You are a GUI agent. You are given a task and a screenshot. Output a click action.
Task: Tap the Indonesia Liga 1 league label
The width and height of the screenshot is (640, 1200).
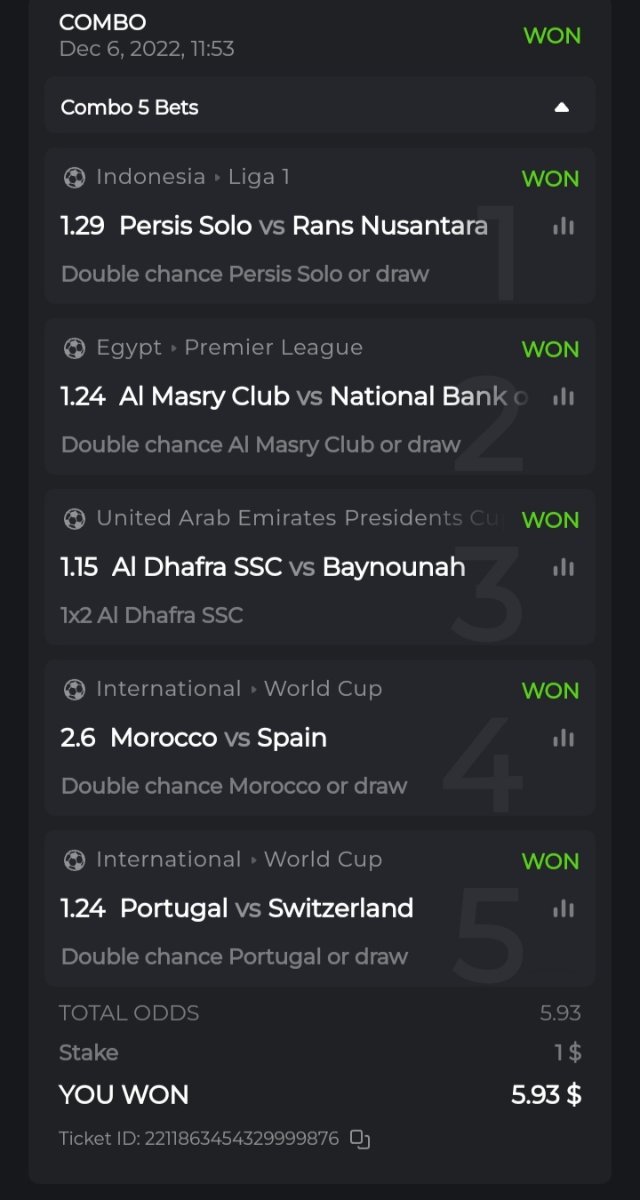(x=193, y=177)
